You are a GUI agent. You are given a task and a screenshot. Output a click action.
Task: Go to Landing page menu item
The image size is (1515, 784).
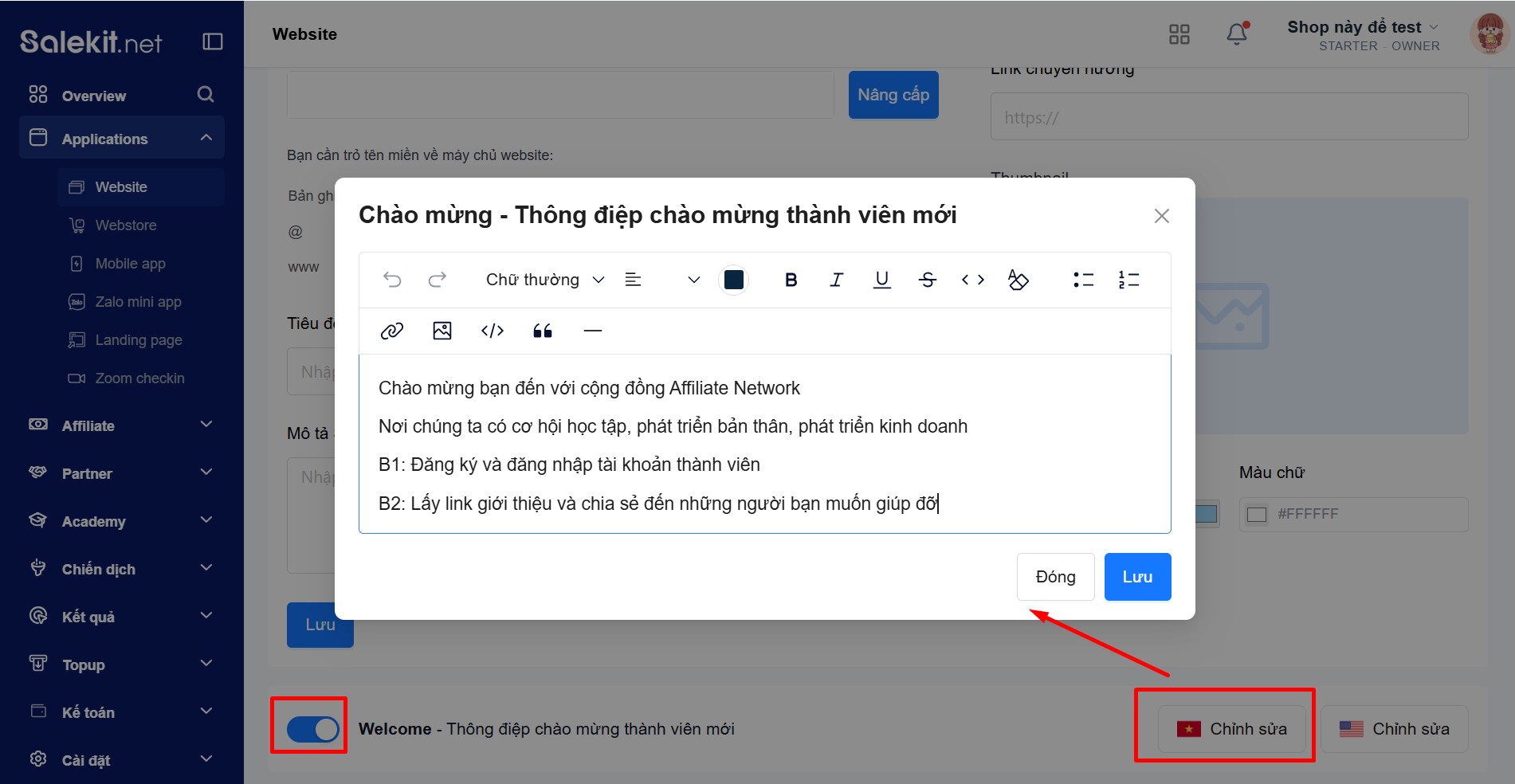coord(139,340)
